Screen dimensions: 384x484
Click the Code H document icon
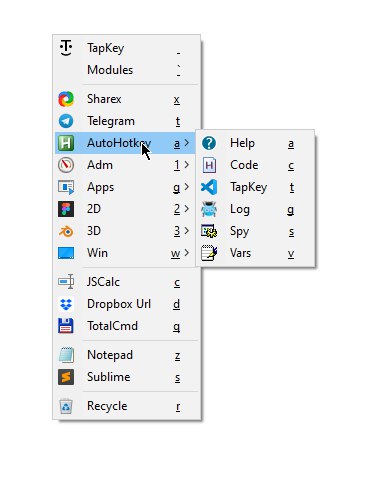pyautogui.click(x=209, y=165)
